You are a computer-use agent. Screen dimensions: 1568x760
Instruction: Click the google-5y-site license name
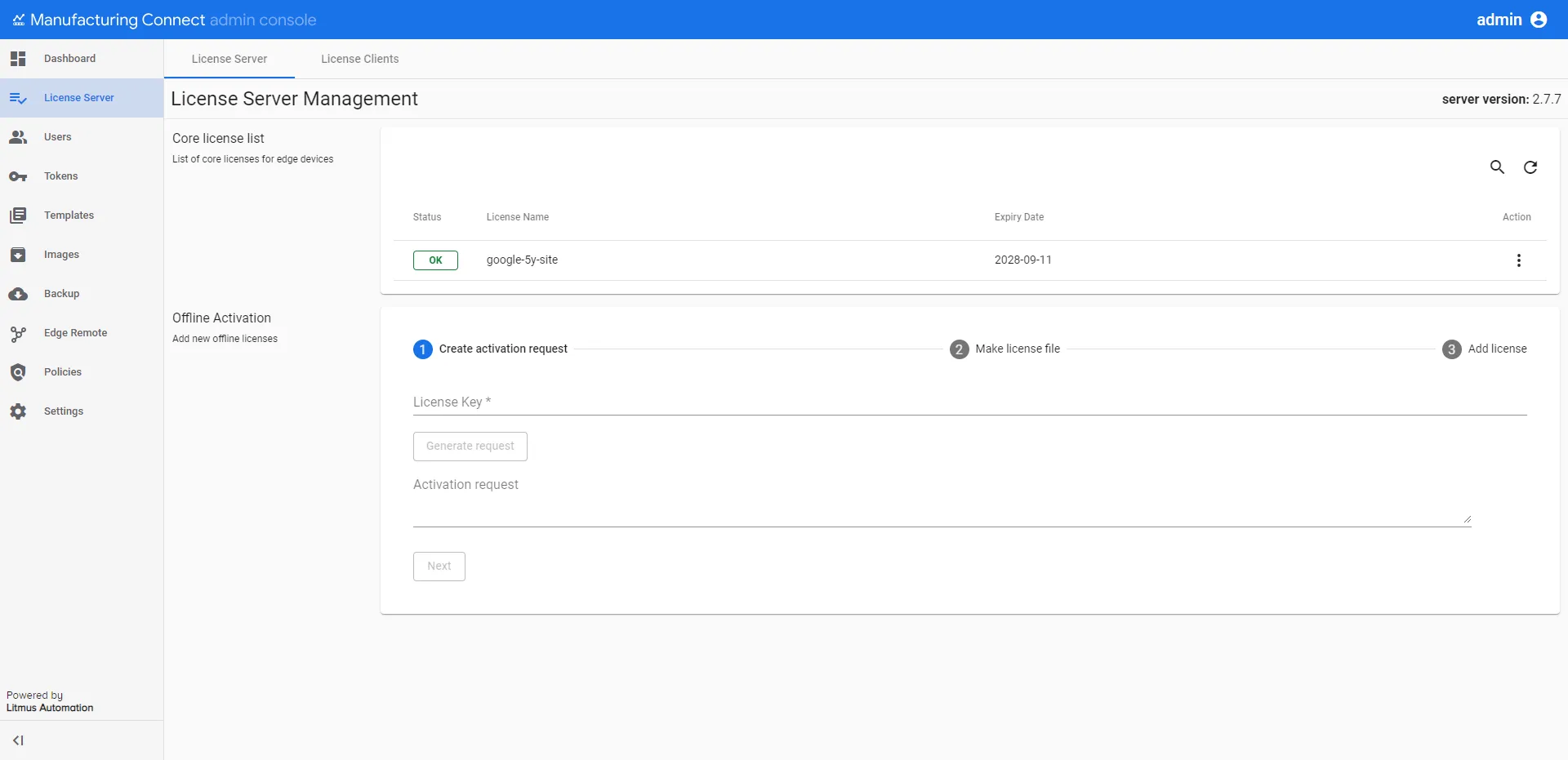523,260
